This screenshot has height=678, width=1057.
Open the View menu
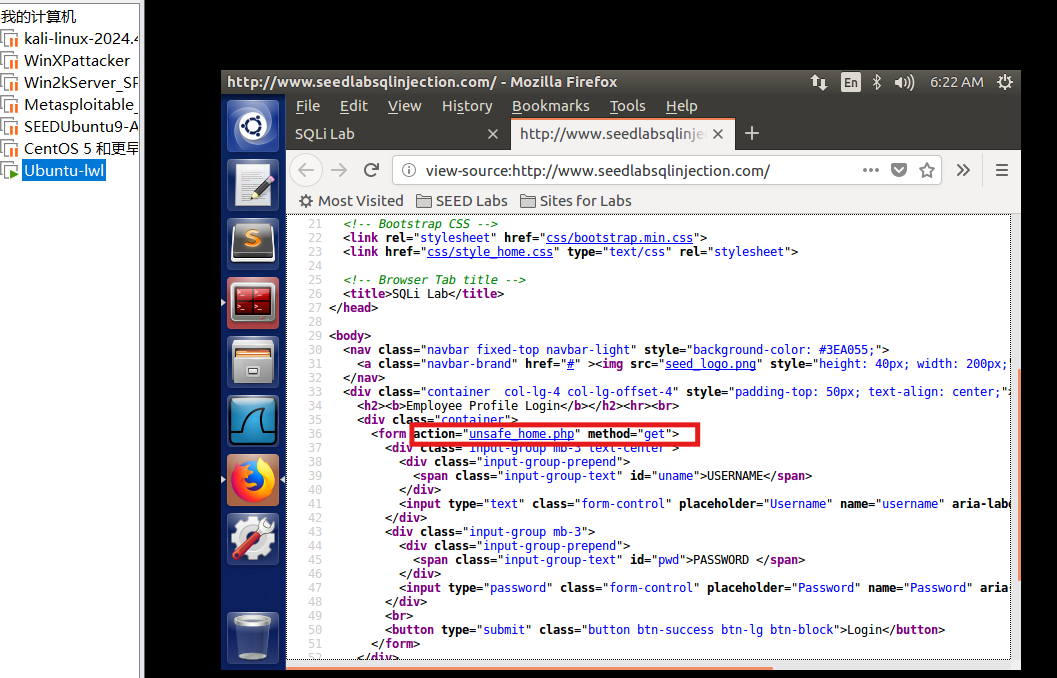tap(404, 106)
